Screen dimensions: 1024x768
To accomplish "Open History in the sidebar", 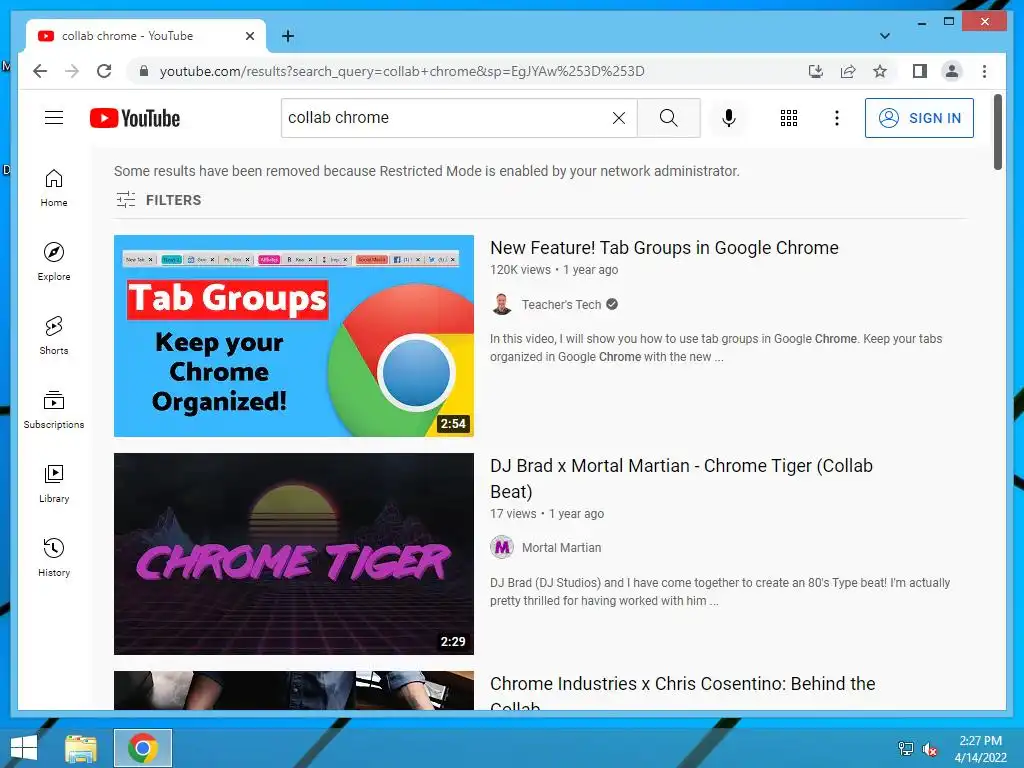I will tap(54, 558).
